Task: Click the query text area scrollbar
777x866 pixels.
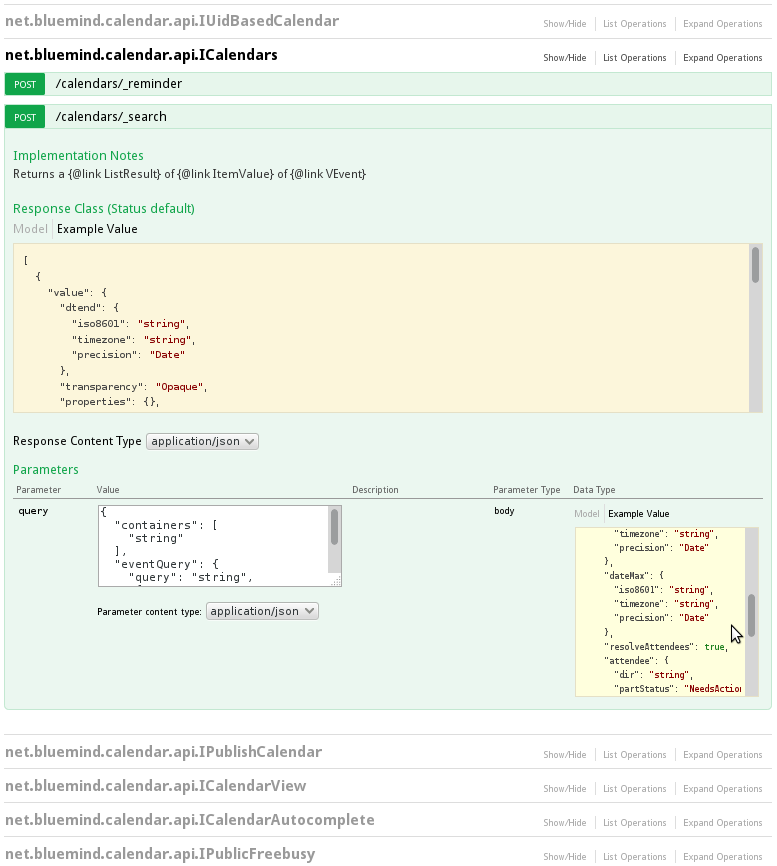Action: pos(335,526)
